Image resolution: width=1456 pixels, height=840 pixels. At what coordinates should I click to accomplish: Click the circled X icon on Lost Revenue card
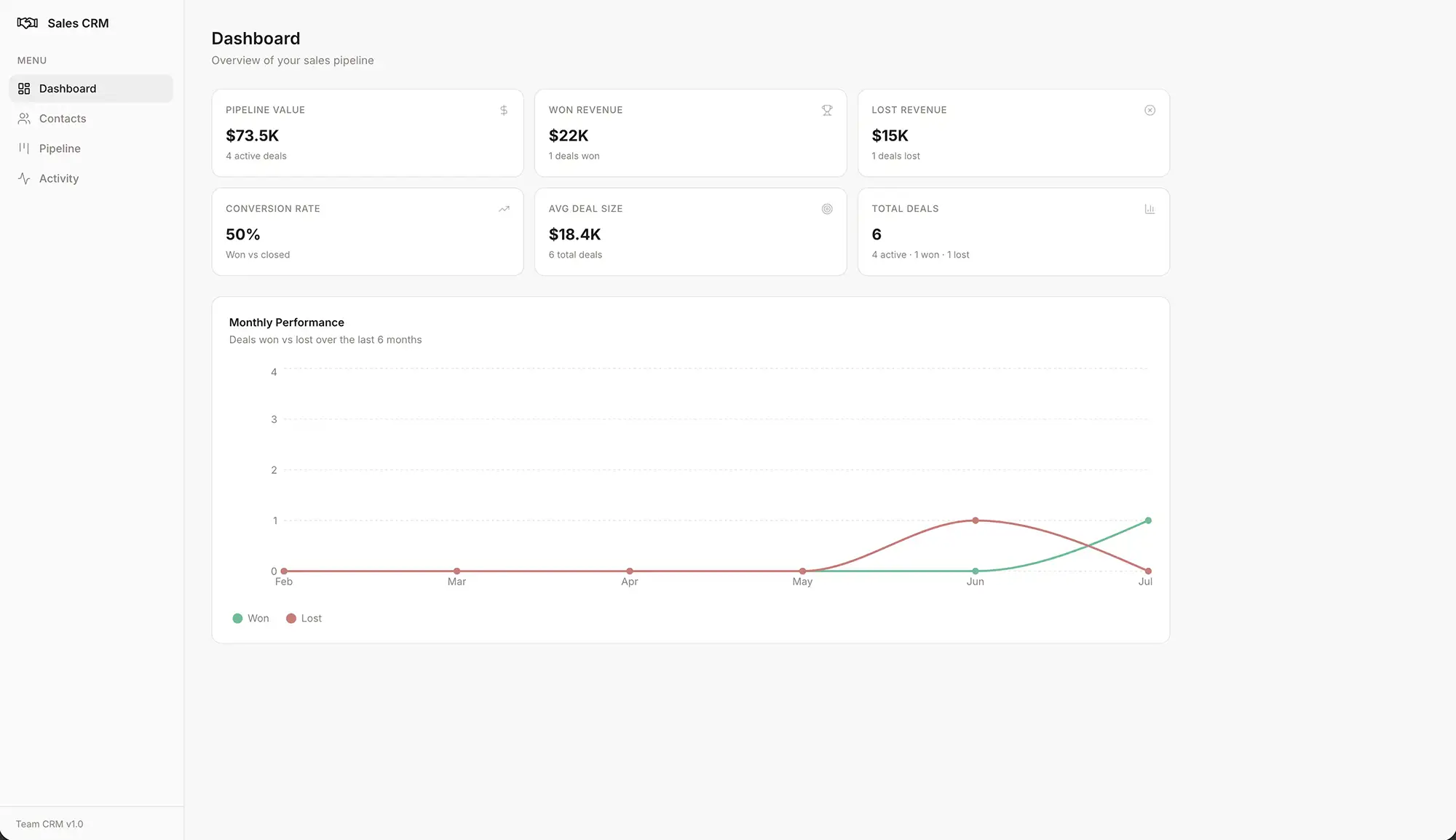pos(1150,110)
